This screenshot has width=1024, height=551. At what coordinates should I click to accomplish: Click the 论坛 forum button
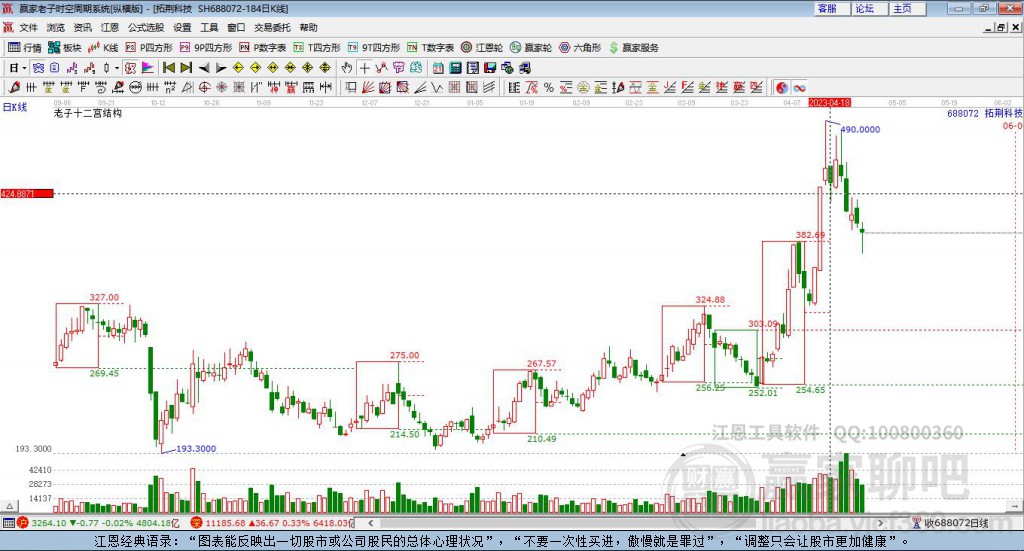click(x=870, y=8)
